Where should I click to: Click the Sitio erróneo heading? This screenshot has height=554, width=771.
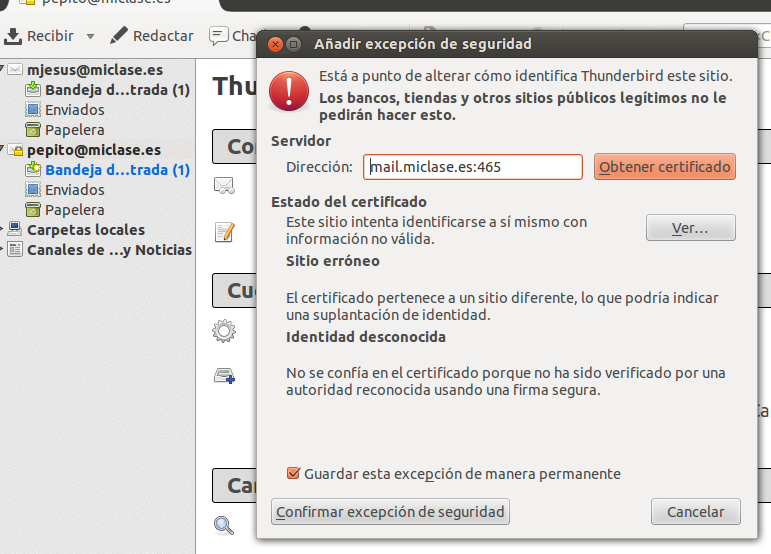(333, 261)
